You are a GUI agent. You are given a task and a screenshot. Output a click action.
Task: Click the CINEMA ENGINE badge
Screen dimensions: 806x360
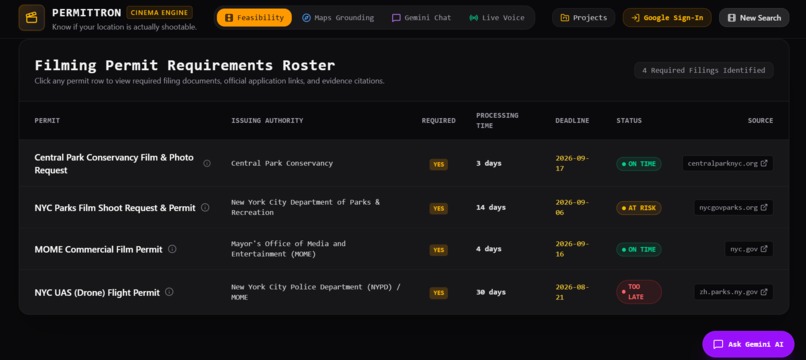point(159,12)
